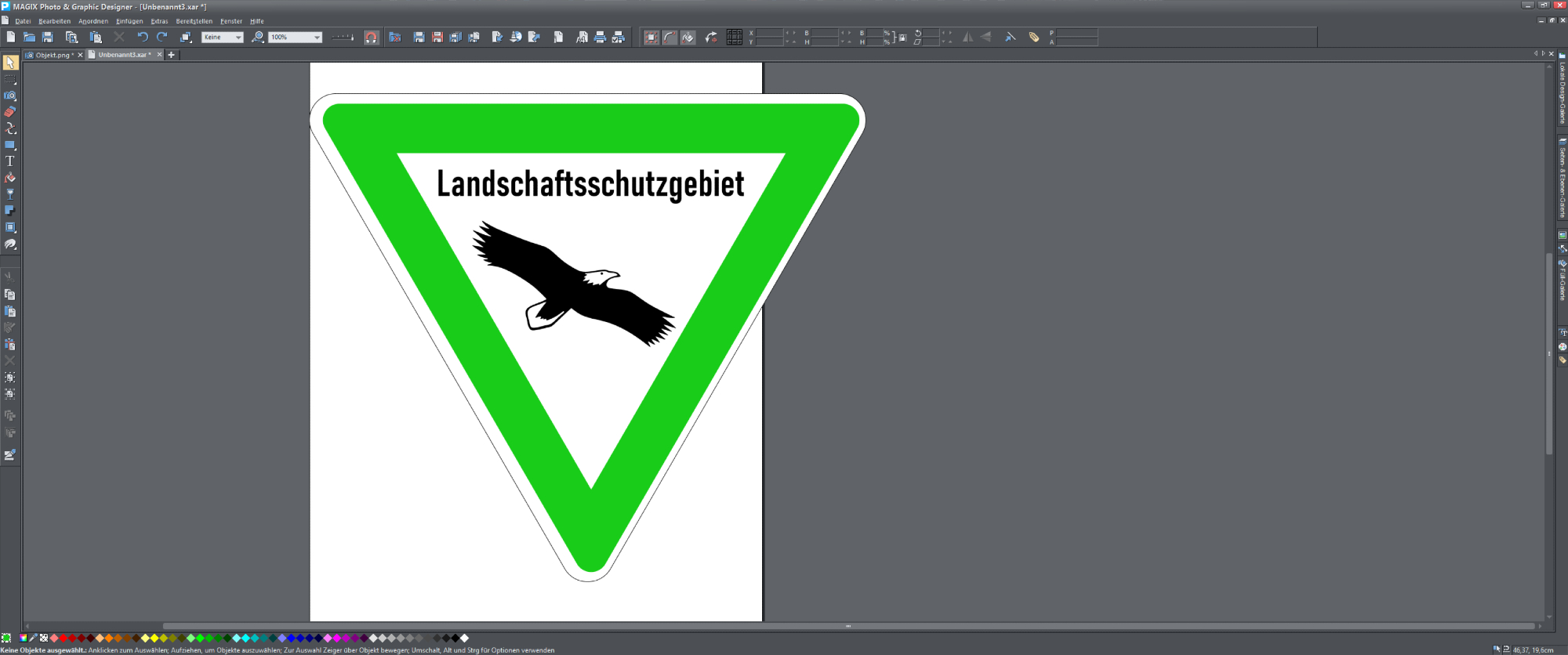Expand the 'Keine' quality dropdown

coord(238,37)
